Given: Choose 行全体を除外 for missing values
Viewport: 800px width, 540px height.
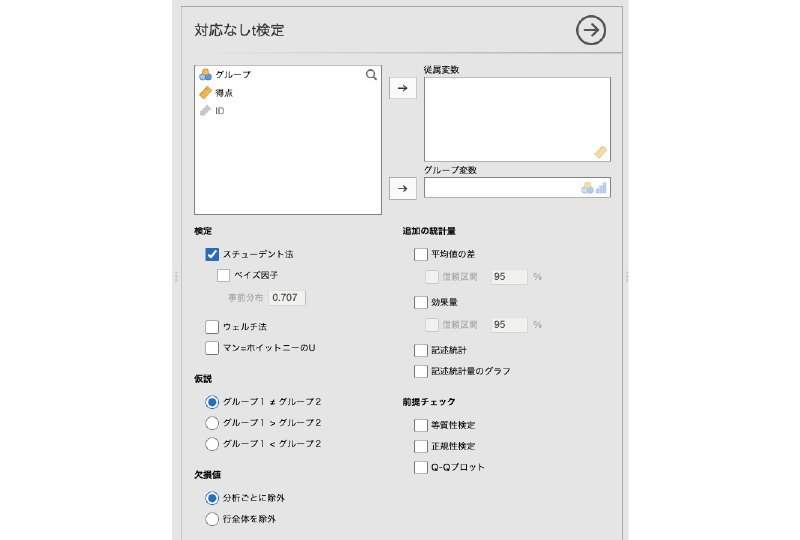Looking at the screenshot, I should pos(212,519).
